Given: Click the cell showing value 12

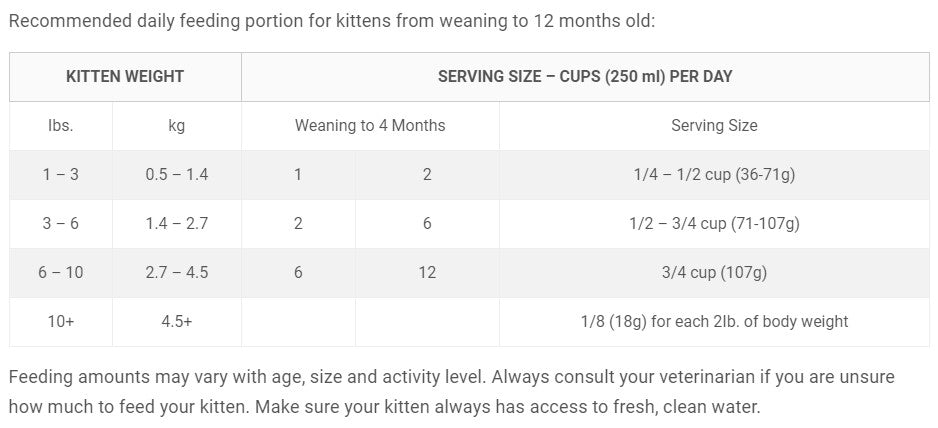Looking at the screenshot, I should (x=427, y=273).
